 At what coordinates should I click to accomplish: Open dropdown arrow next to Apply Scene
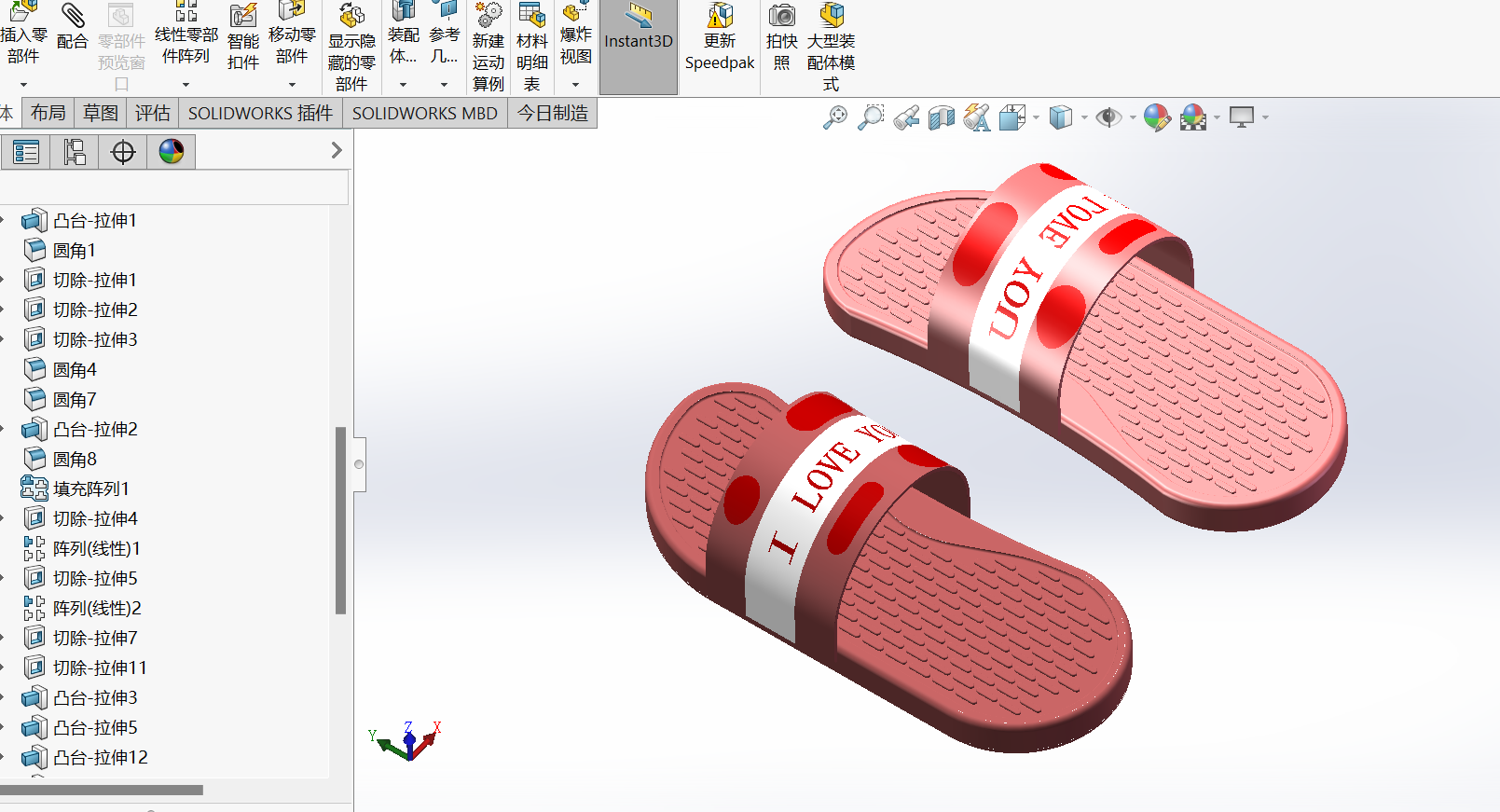(x=1218, y=117)
